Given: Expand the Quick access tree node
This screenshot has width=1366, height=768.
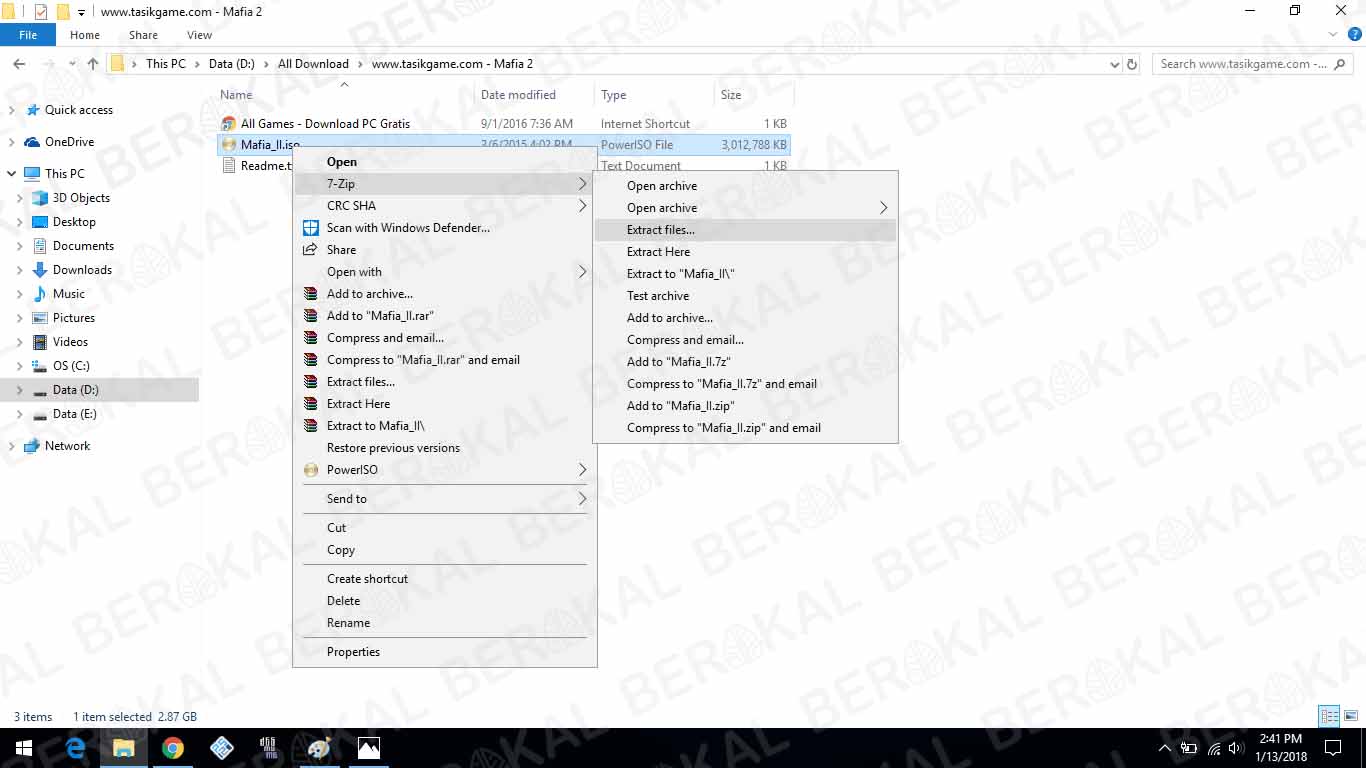Looking at the screenshot, I should pyautogui.click(x=12, y=110).
